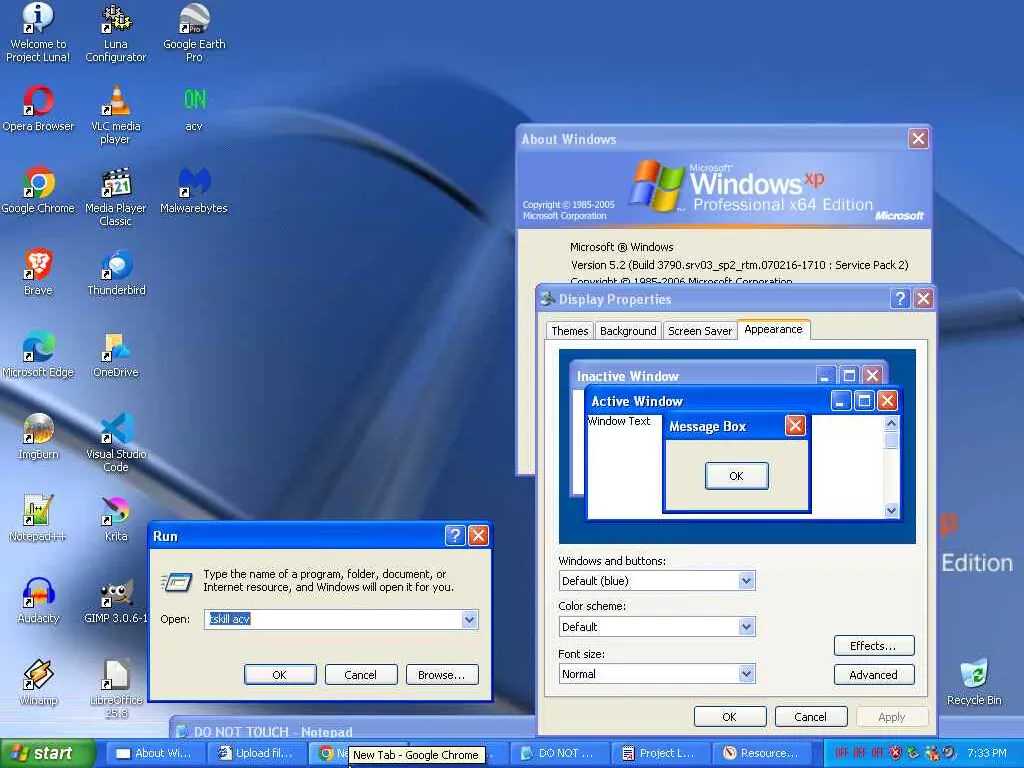Click OK in Display Properties

(x=729, y=716)
